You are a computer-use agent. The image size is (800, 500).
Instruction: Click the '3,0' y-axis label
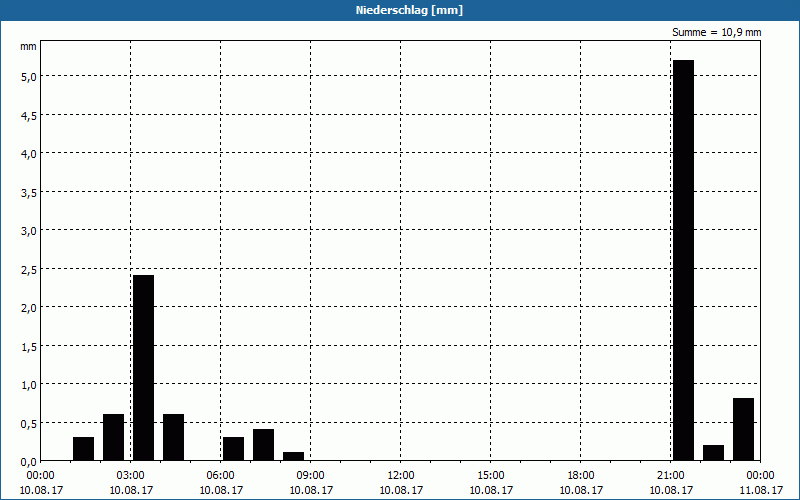(x=29, y=231)
